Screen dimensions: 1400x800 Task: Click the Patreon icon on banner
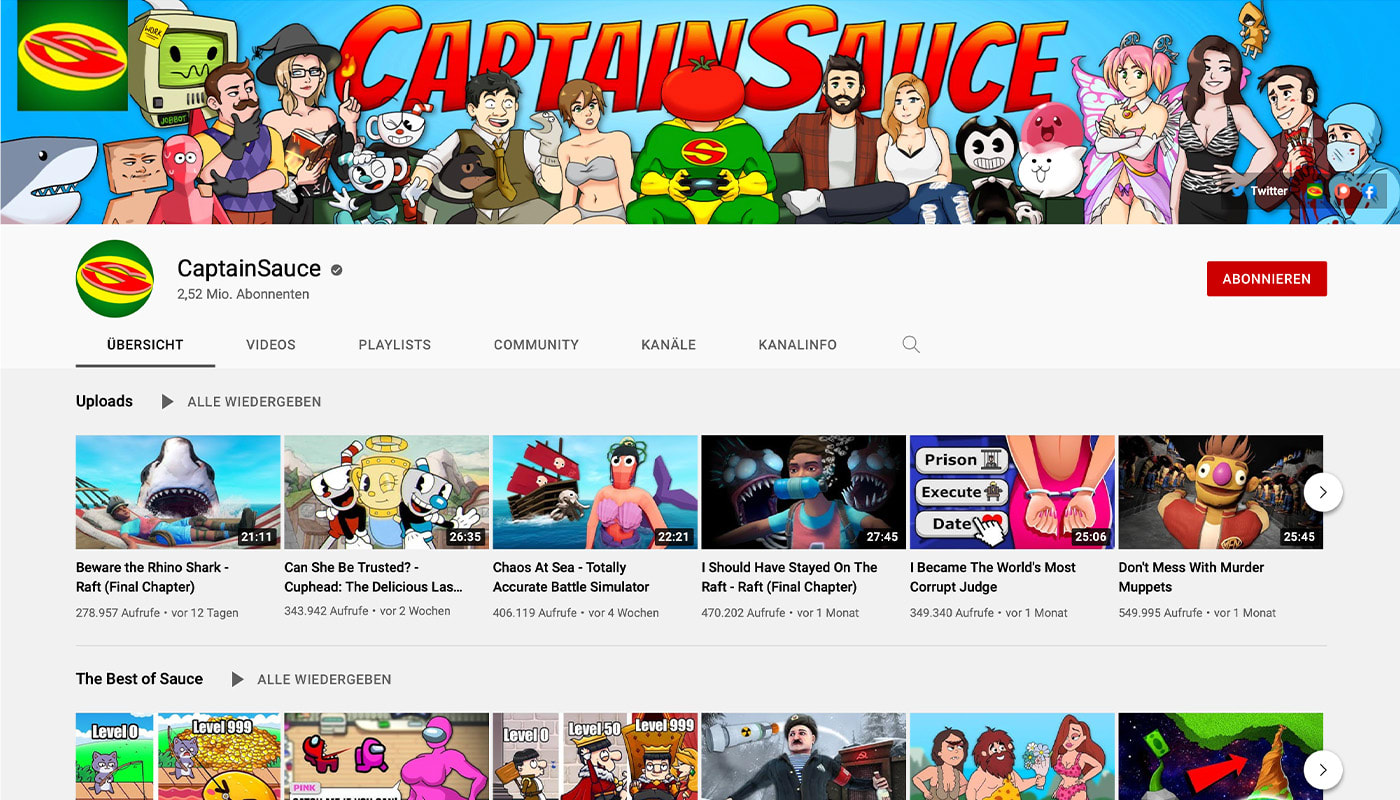1342,191
